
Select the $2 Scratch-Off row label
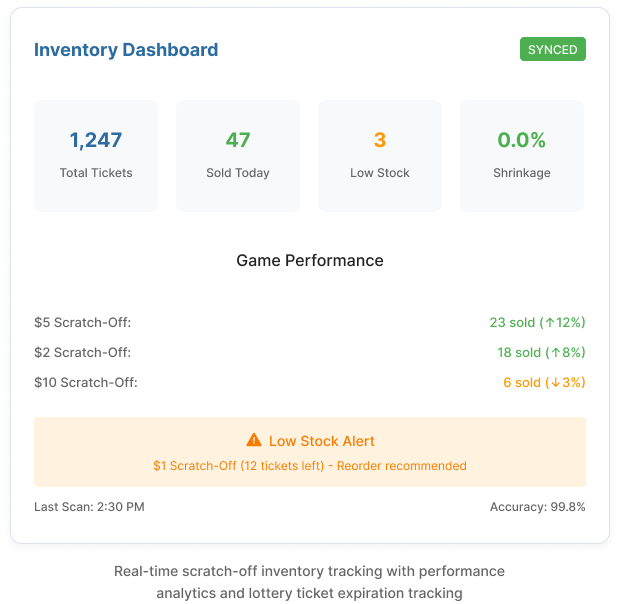(x=83, y=352)
